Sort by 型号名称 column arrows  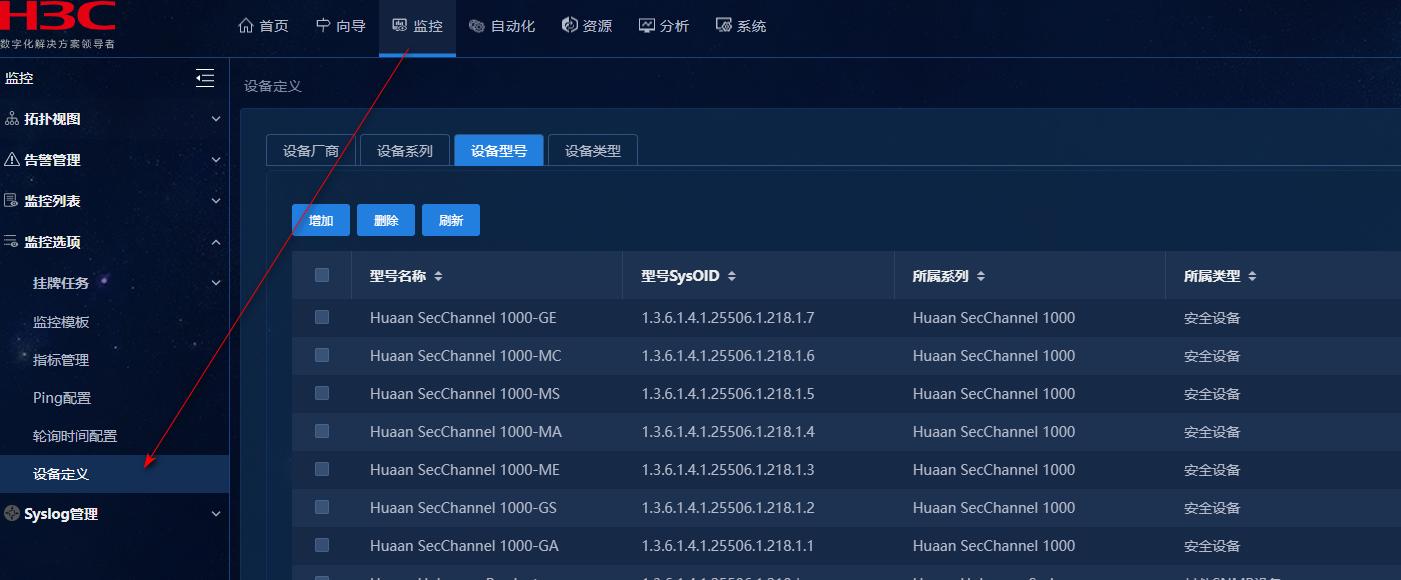click(438, 276)
